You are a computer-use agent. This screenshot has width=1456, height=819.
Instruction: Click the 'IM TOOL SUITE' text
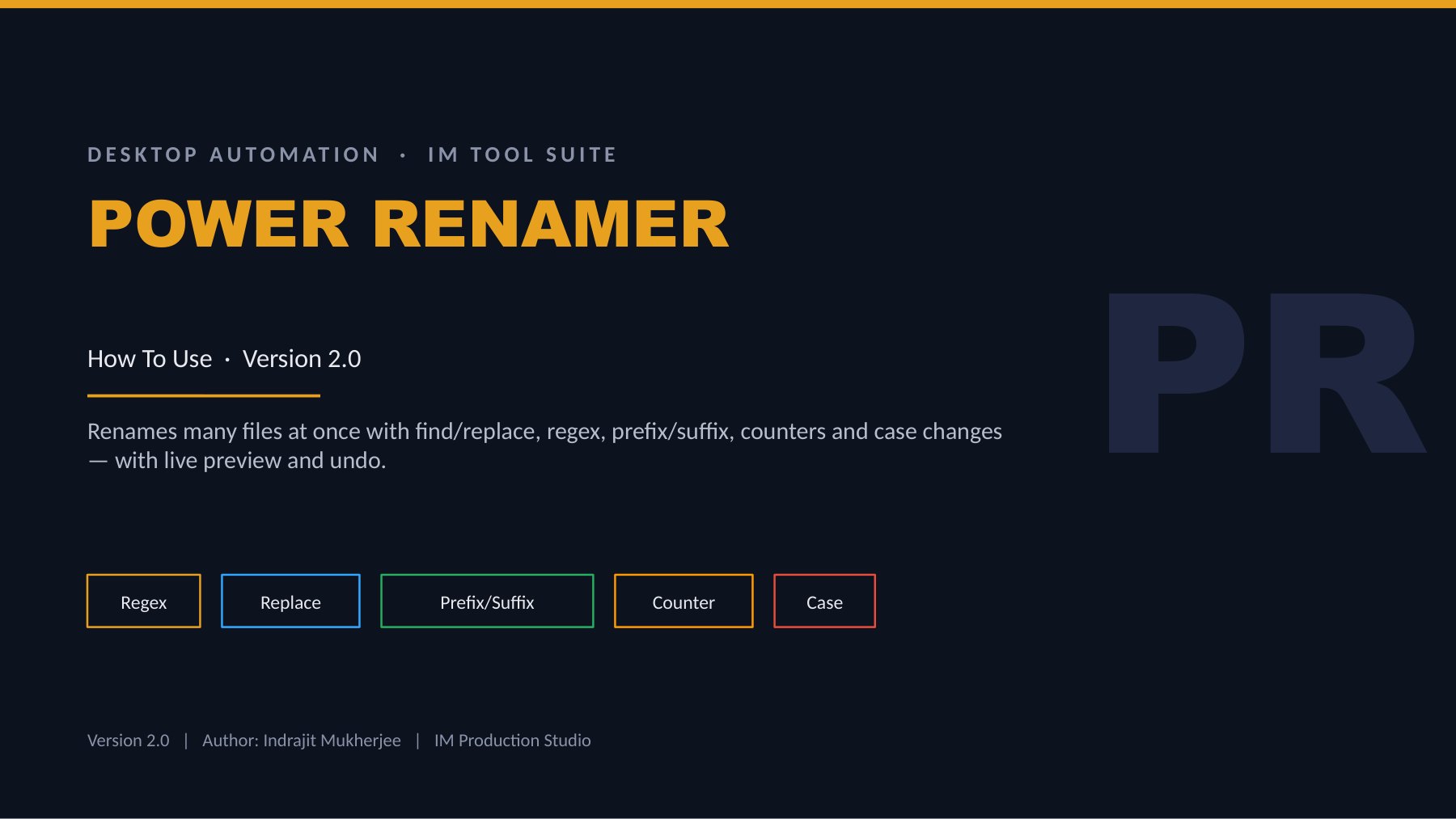(x=522, y=154)
